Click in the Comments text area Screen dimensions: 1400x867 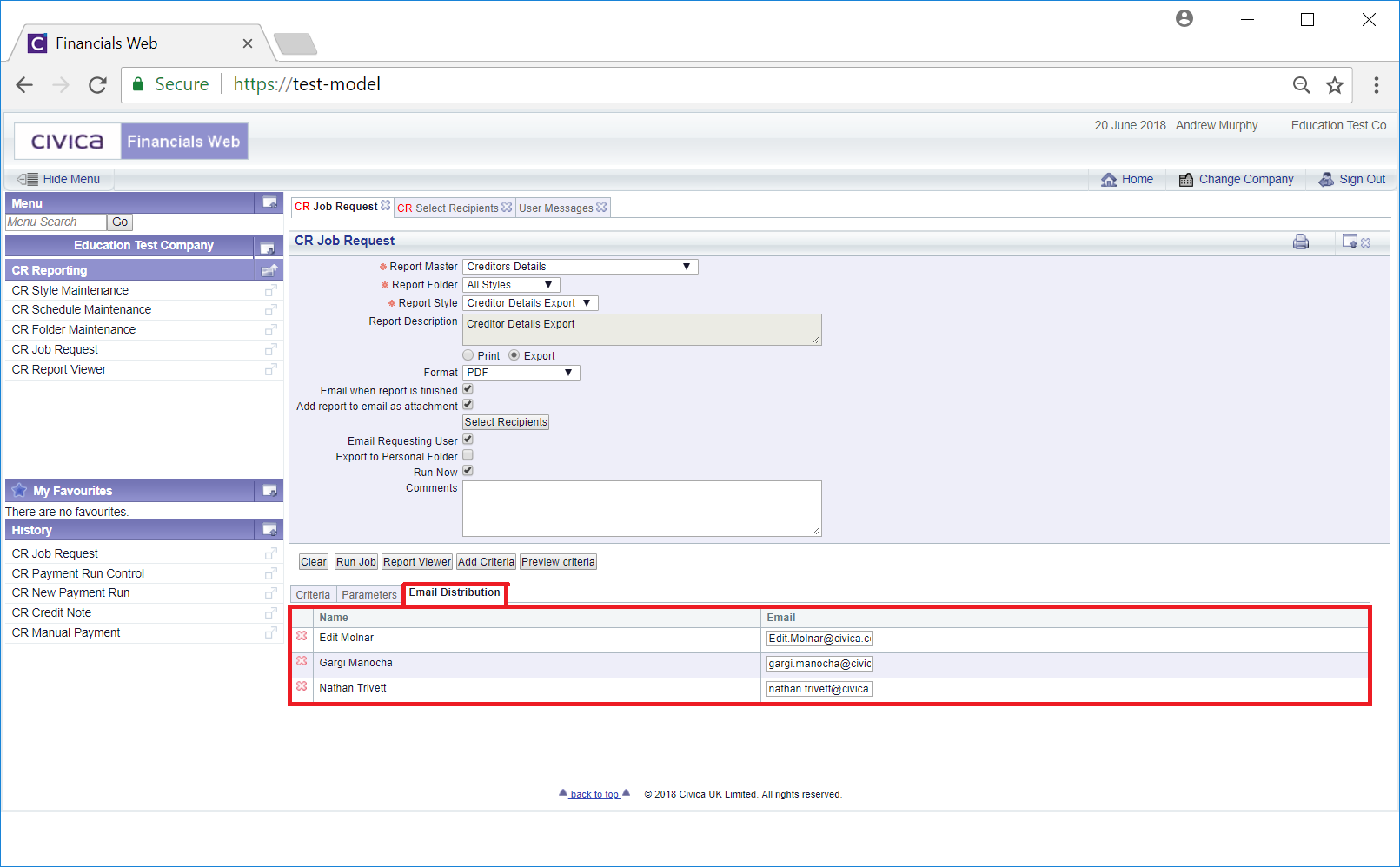(x=642, y=509)
